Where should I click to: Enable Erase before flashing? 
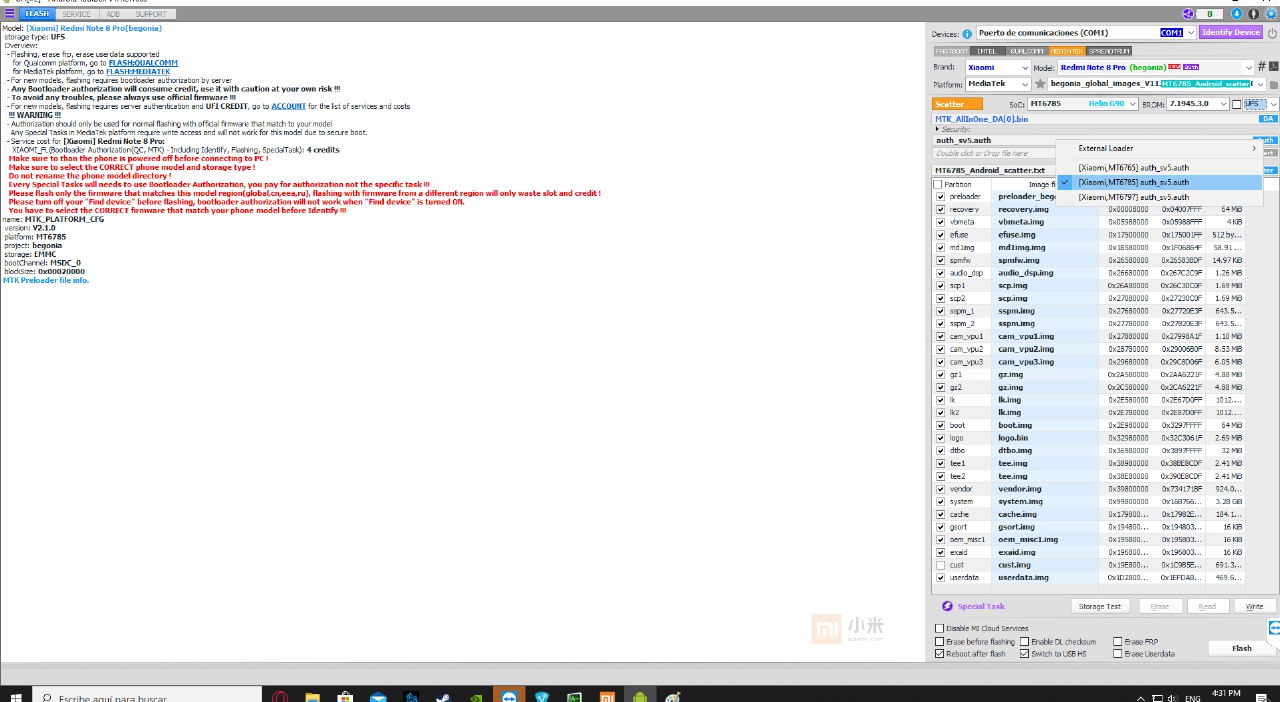click(939, 641)
